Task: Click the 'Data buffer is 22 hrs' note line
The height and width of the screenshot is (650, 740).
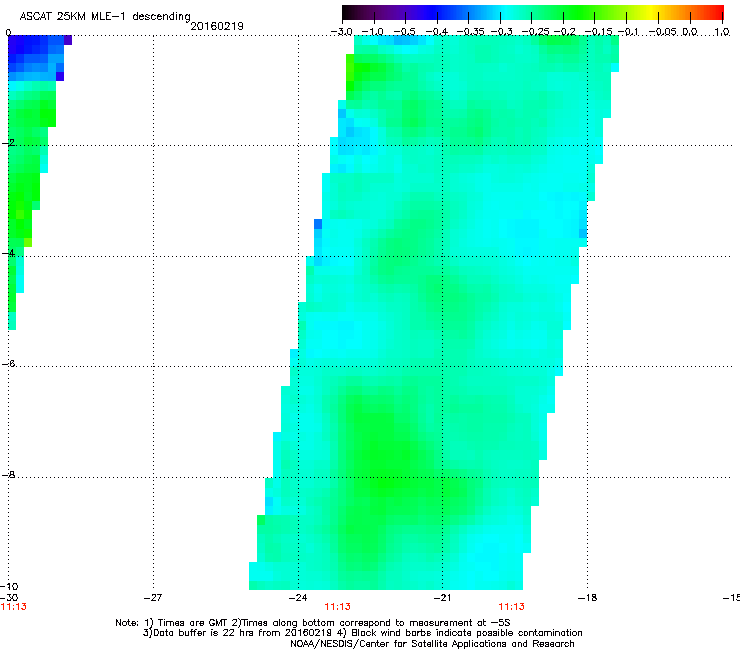Action: coord(362,633)
